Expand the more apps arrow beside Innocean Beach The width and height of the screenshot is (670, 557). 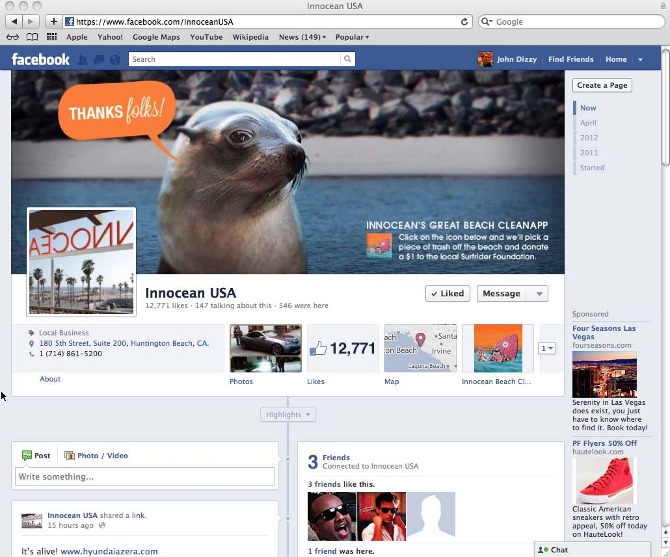coord(547,349)
